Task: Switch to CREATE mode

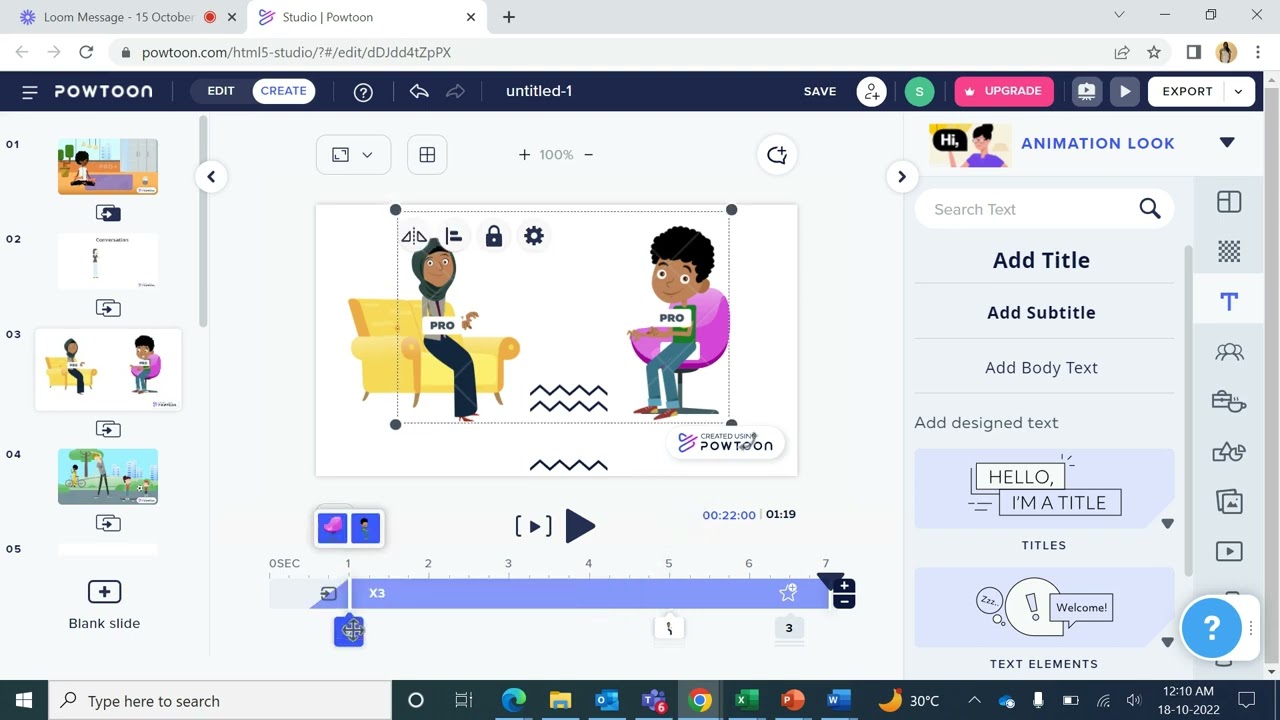Action: point(284,91)
